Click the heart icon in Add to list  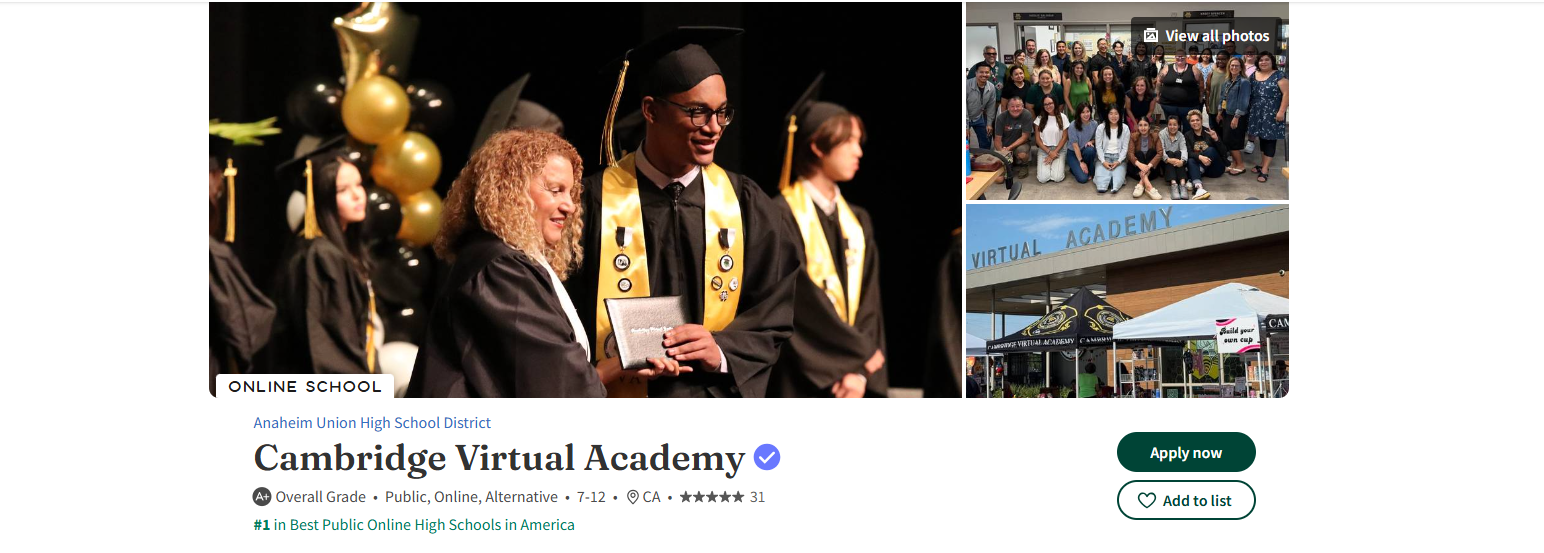coord(1147,500)
